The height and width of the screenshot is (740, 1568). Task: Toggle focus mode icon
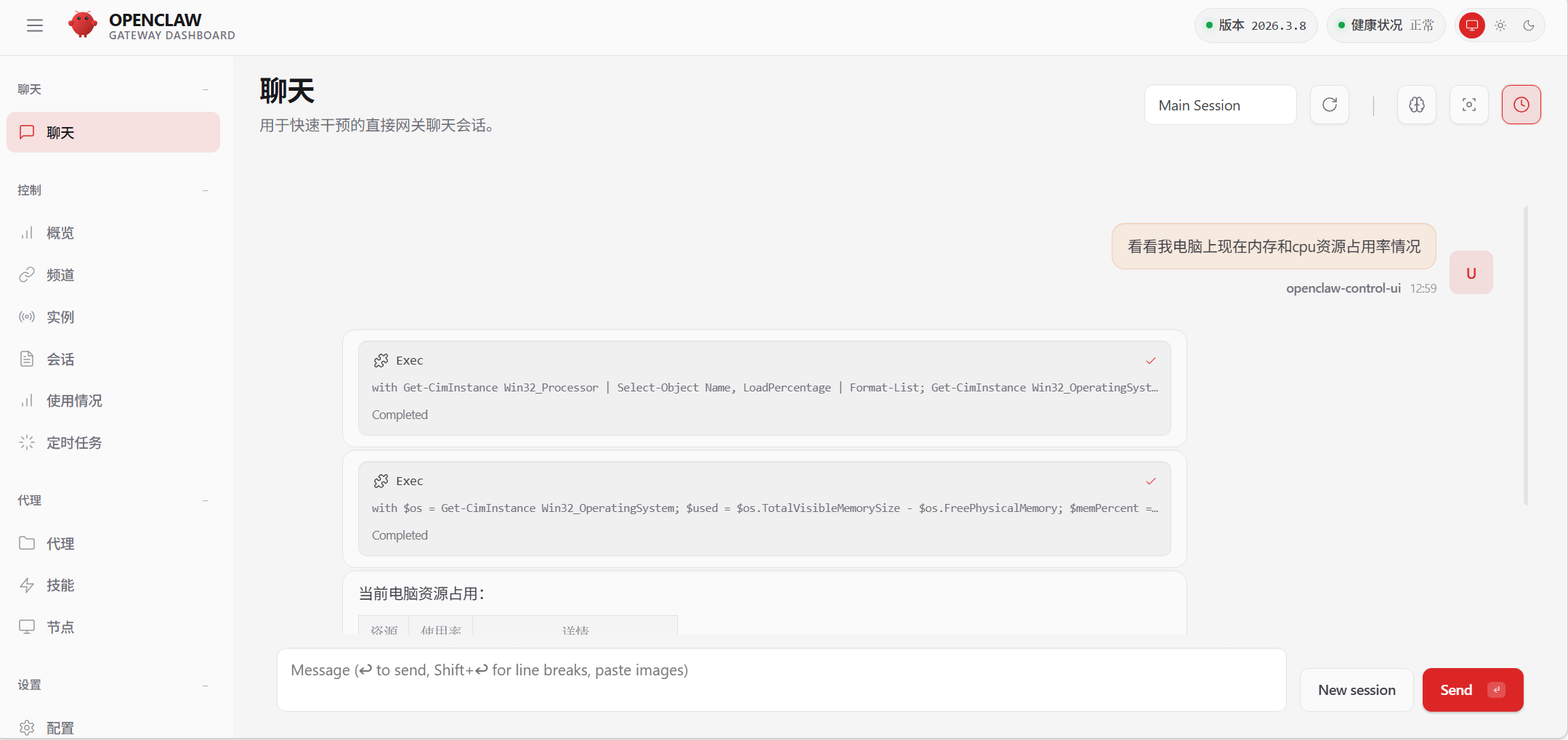pos(1469,105)
